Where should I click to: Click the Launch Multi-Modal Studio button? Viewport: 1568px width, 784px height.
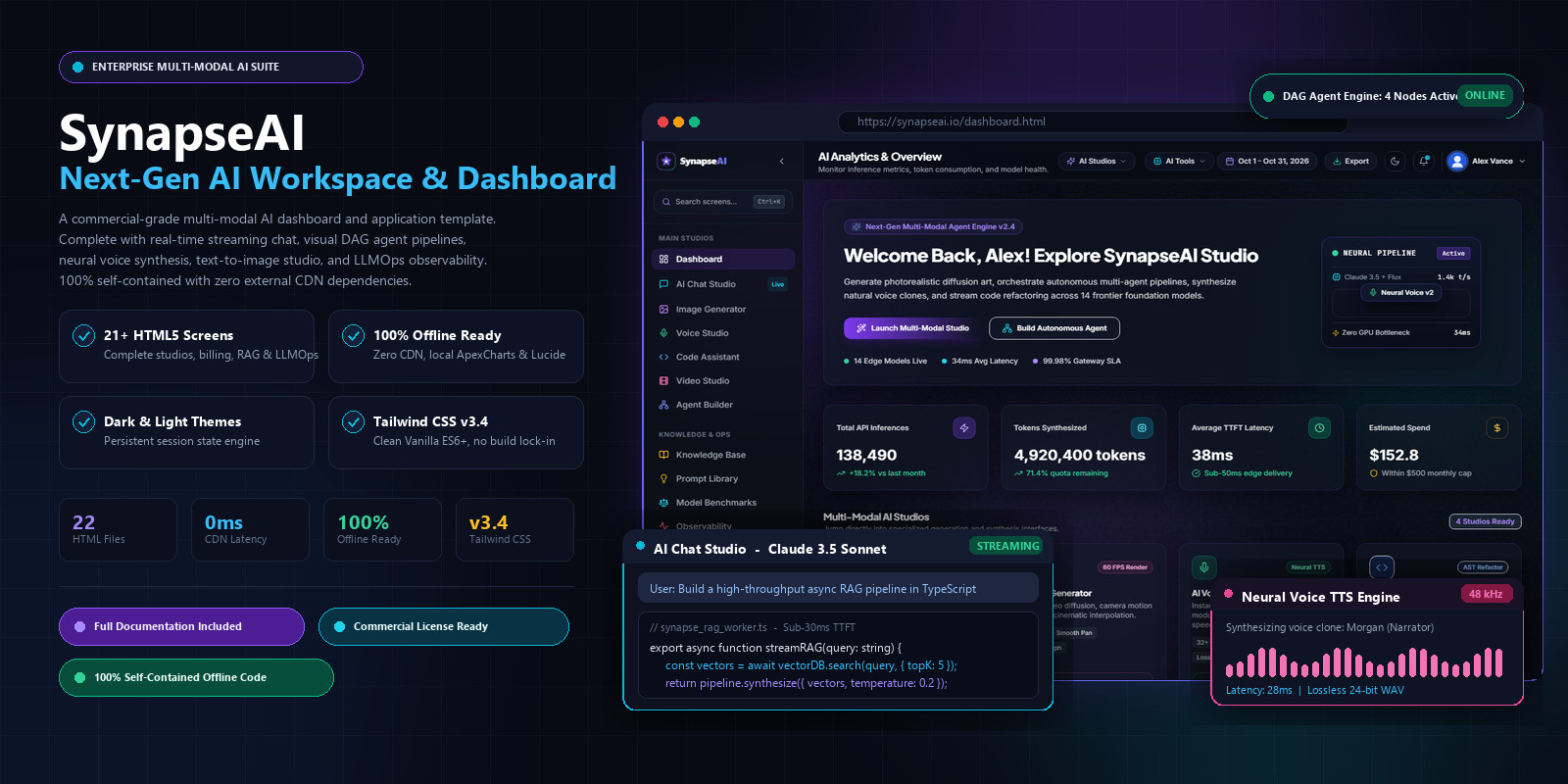click(912, 328)
